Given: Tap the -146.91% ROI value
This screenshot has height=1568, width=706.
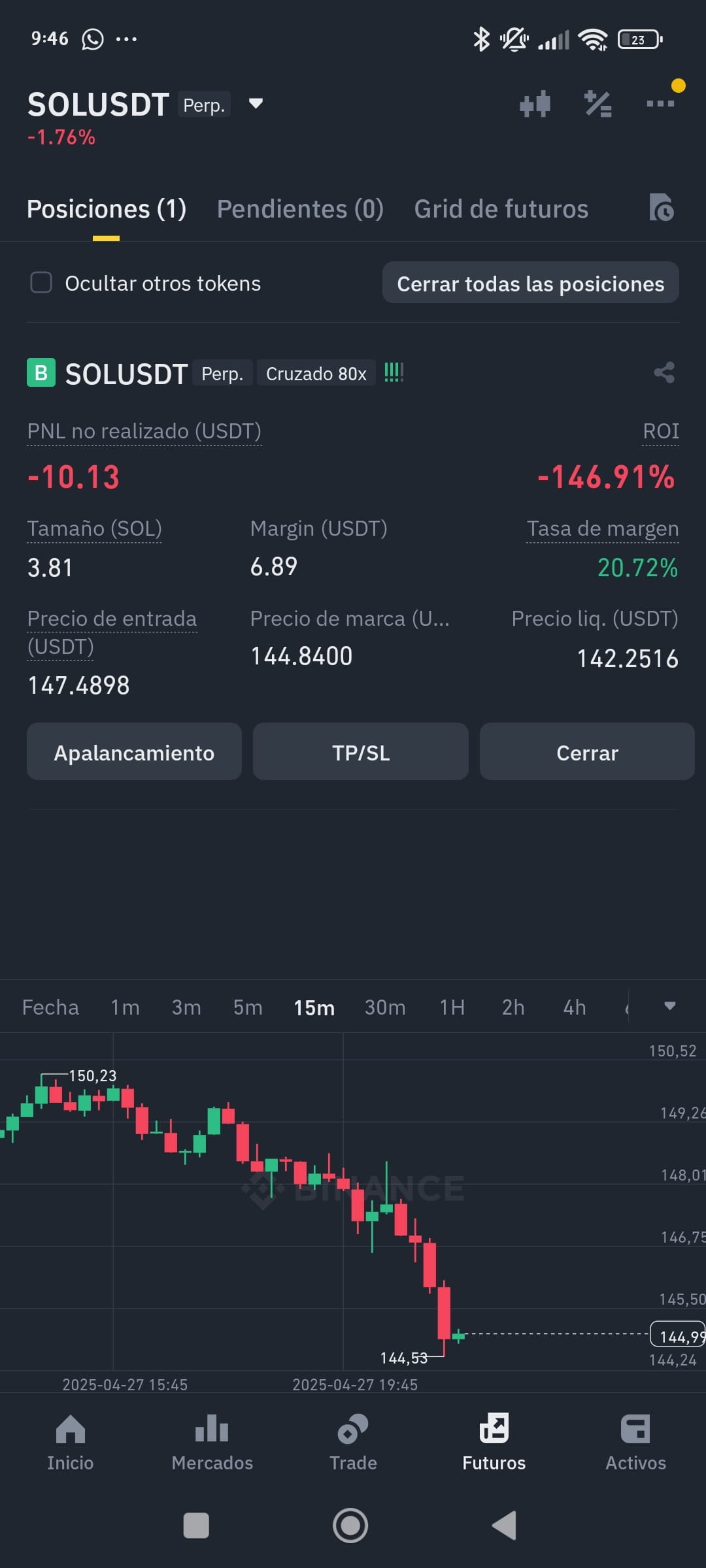Looking at the screenshot, I should pos(606,477).
